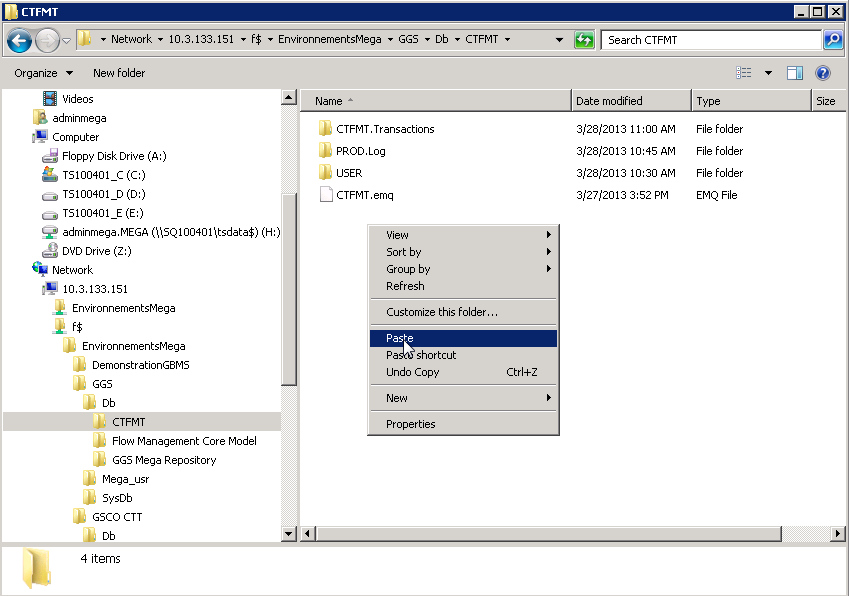Click the horizontal scrollbar right arrow
849x596 pixels.
[838, 535]
